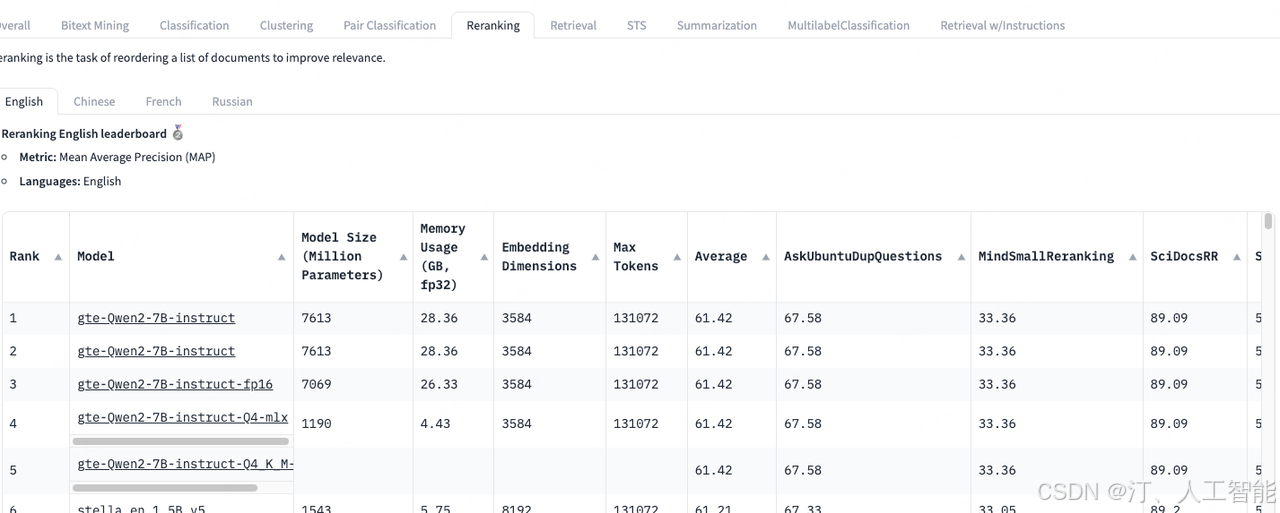
Task: Open stella_en_1.5B_v5 model link
Action: coord(141,508)
